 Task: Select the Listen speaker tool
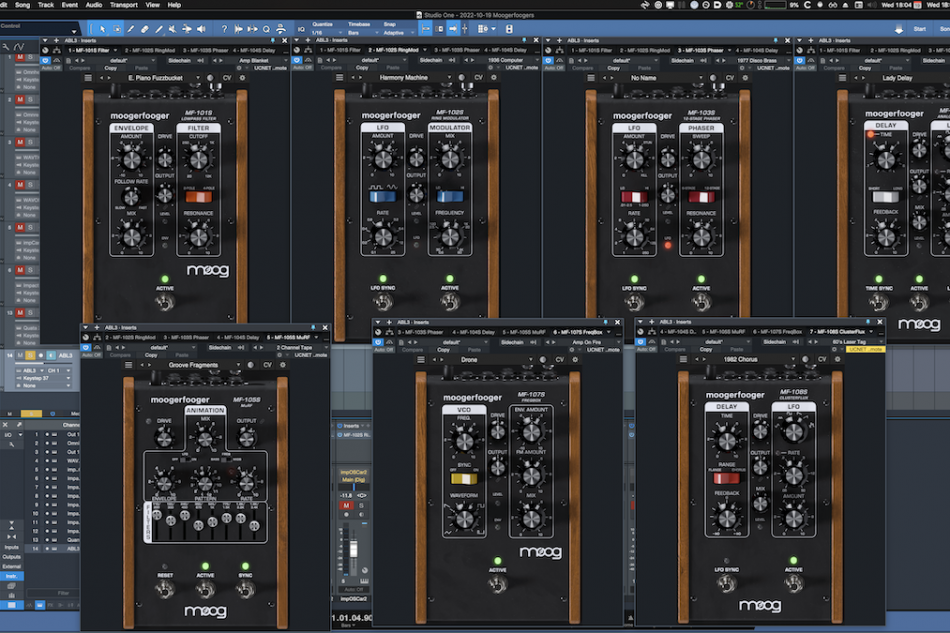(201, 28)
